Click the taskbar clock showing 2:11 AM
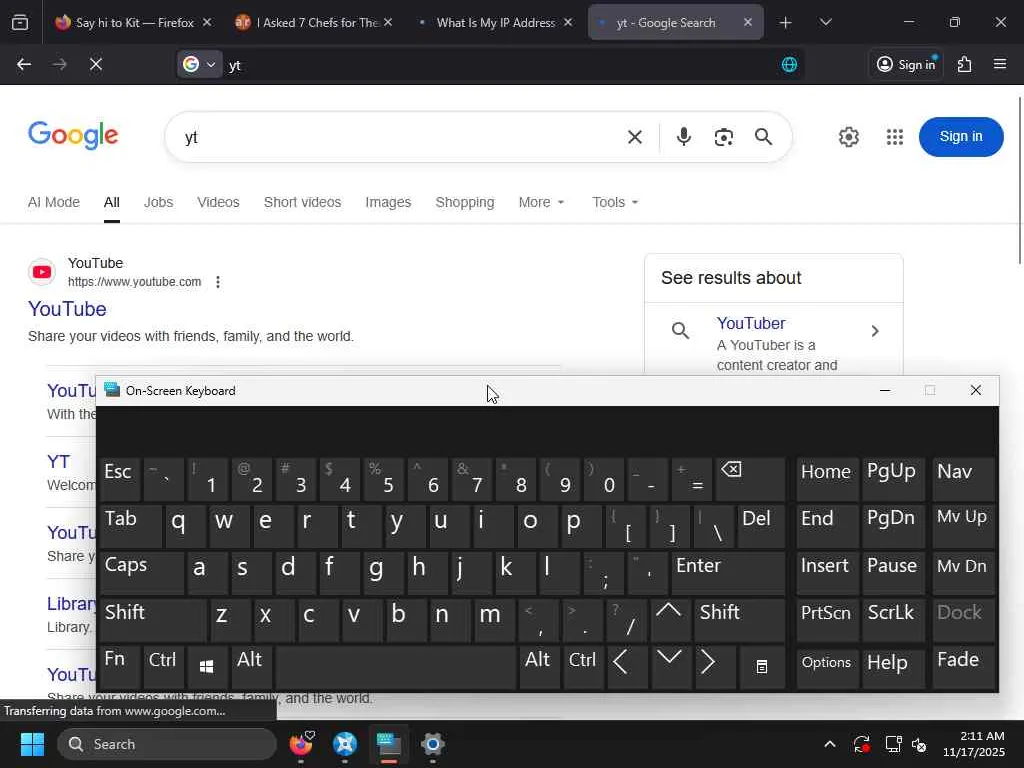 973,744
